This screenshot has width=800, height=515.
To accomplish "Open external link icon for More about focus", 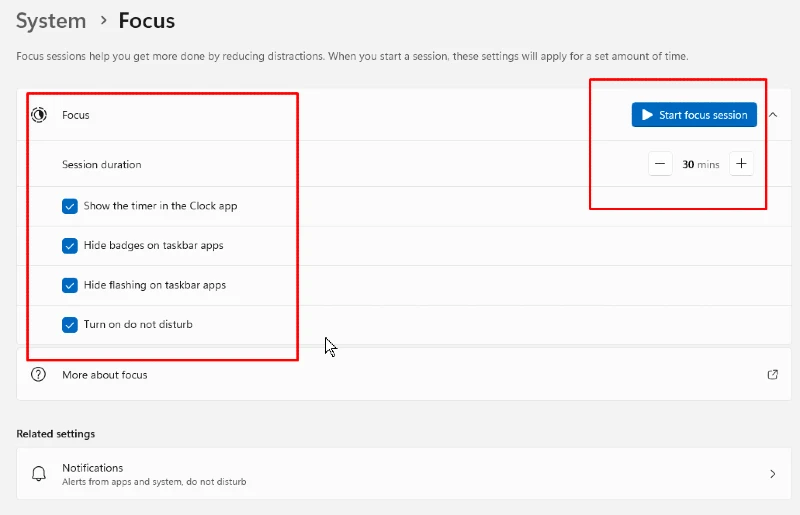I will click(x=772, y=375).
